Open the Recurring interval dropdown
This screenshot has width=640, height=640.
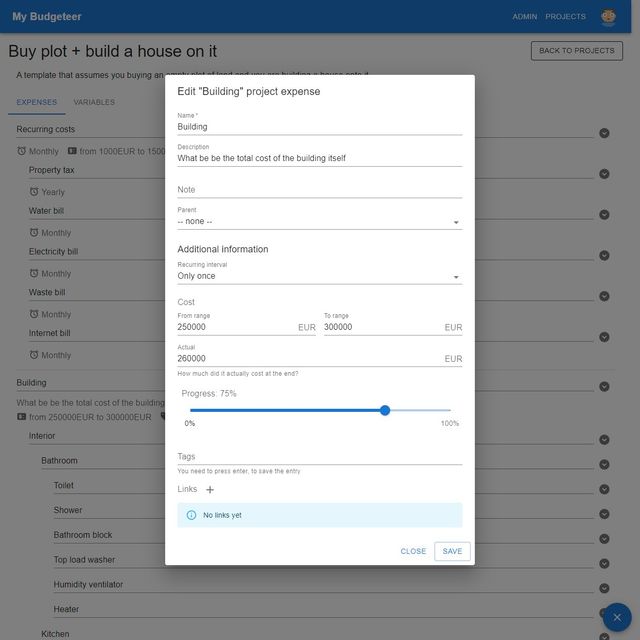(320, 276)
